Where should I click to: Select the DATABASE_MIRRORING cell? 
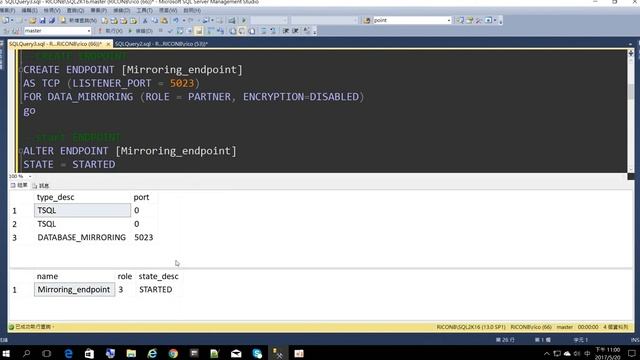click(82, 237)
